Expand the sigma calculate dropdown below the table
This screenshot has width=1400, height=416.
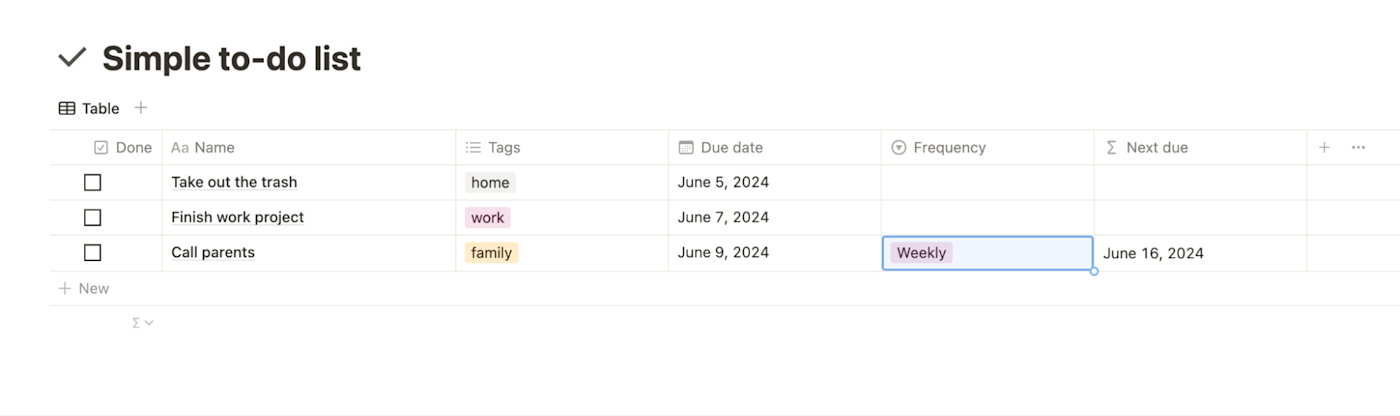coord(143,323)
